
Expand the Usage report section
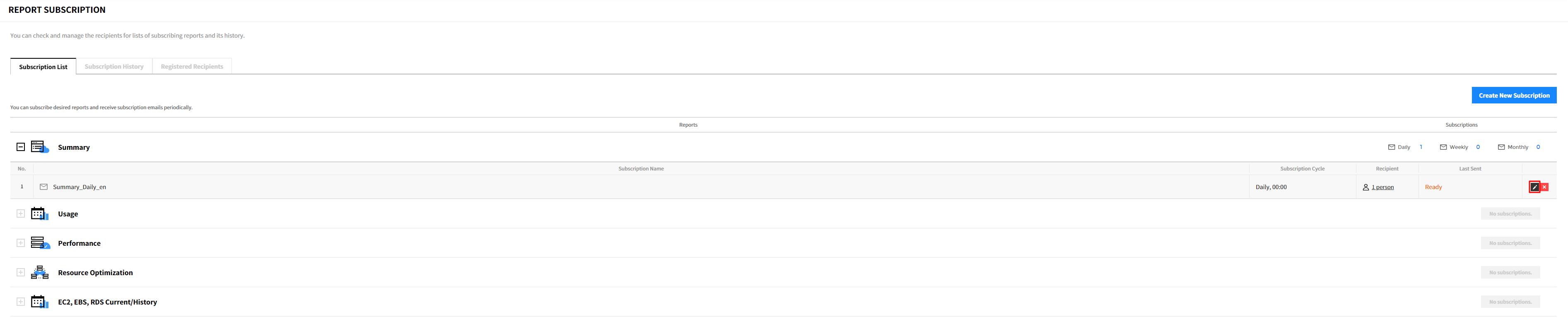tap(21, 214)
